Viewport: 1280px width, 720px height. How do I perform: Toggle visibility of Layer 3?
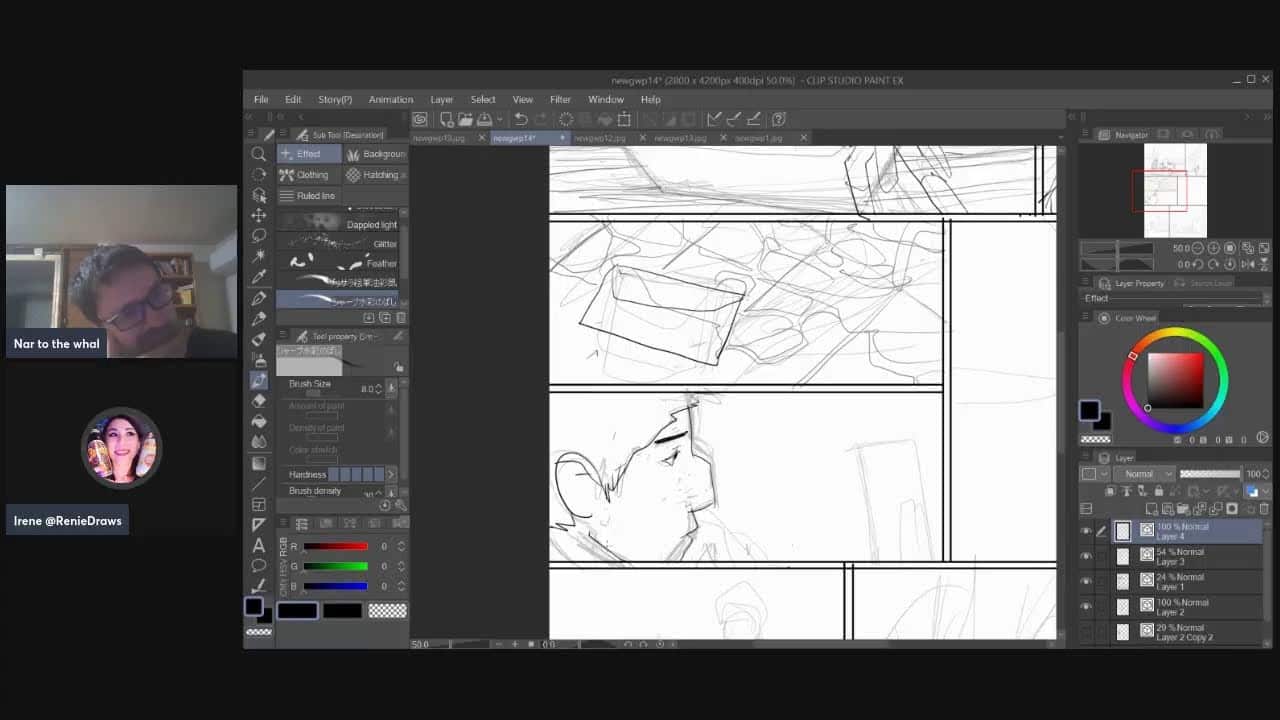1086,556
